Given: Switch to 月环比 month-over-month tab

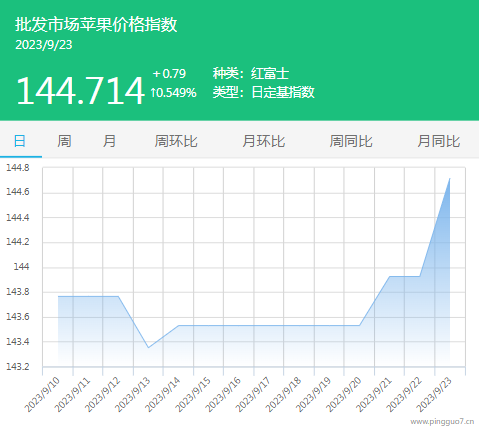Looking at the screenshot, I should [263, 141].
